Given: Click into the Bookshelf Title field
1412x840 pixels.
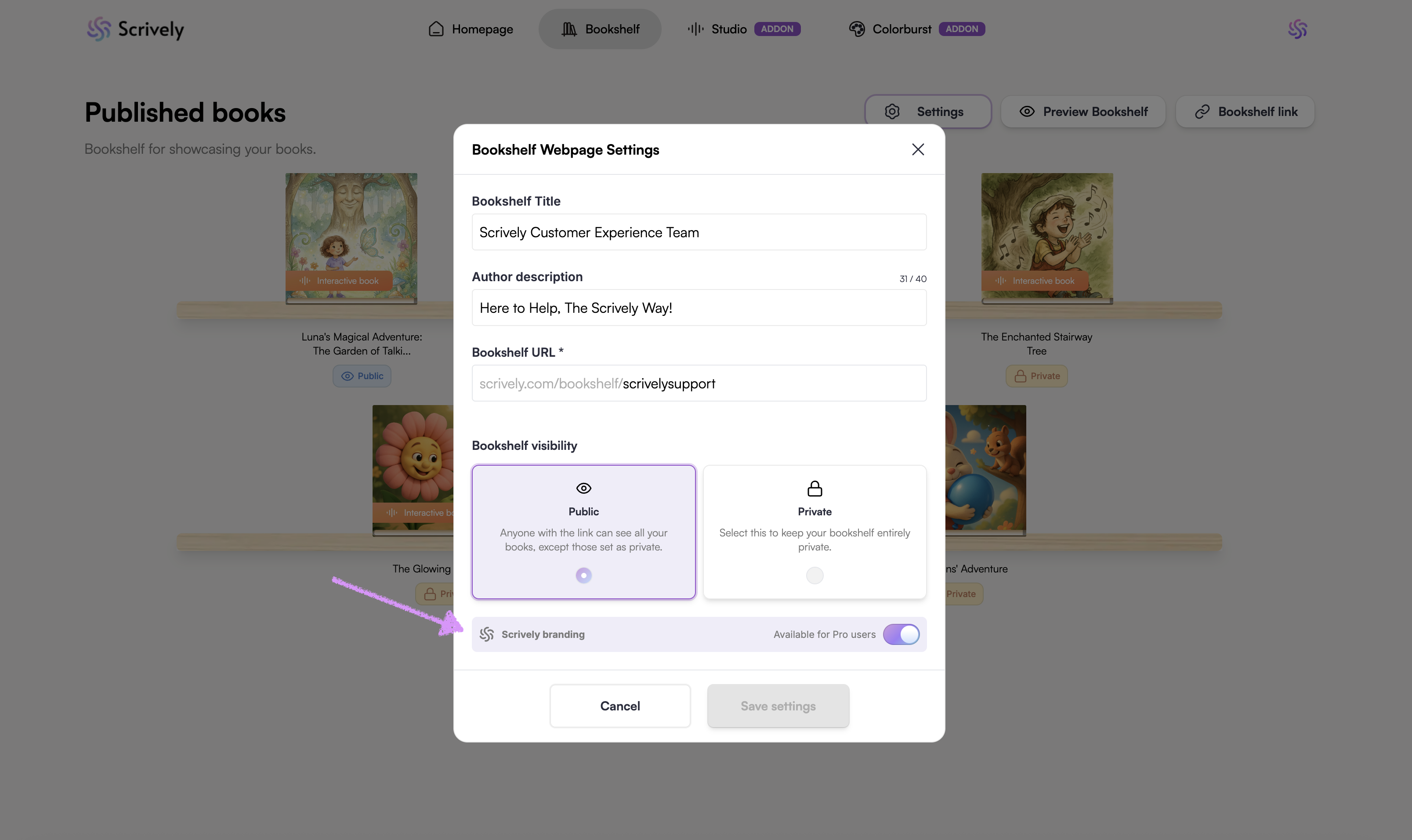Looking at the screenshot, I should pyautogui.click(x=699, y=232).
